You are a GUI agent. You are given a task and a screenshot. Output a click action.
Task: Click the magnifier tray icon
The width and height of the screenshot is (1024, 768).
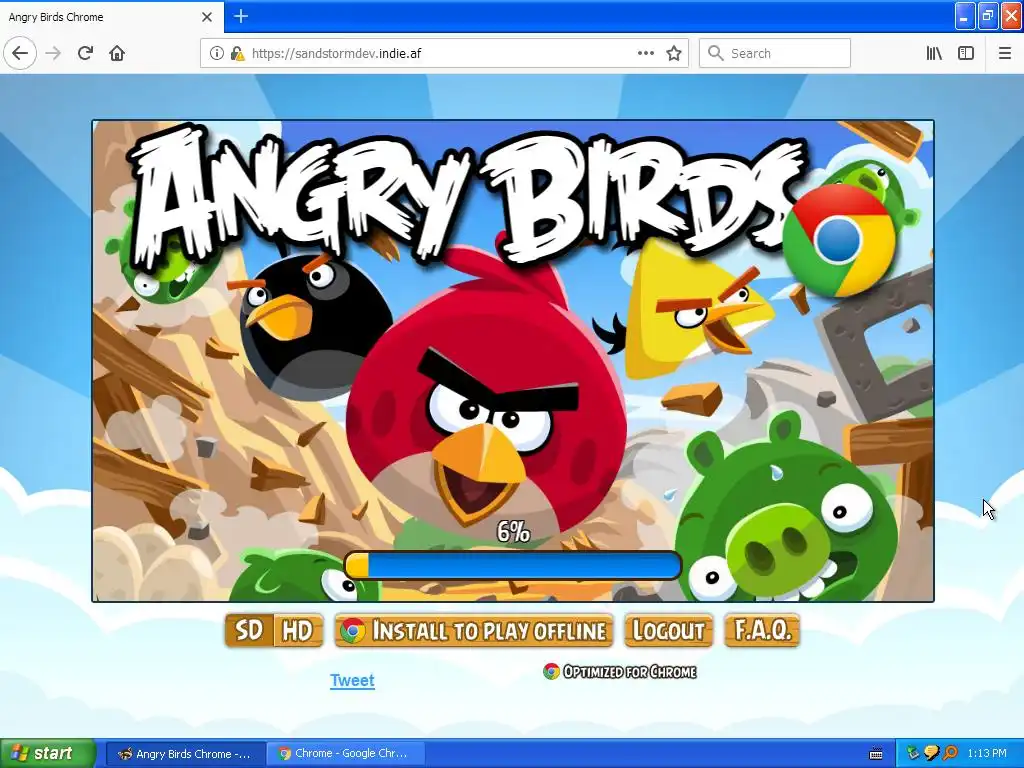coord(950,754)
